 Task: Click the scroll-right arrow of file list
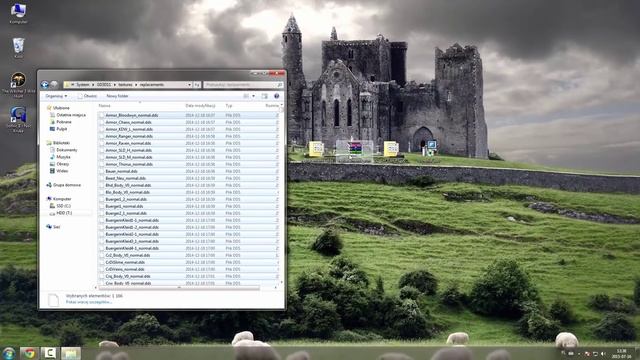tap(276, 288)
